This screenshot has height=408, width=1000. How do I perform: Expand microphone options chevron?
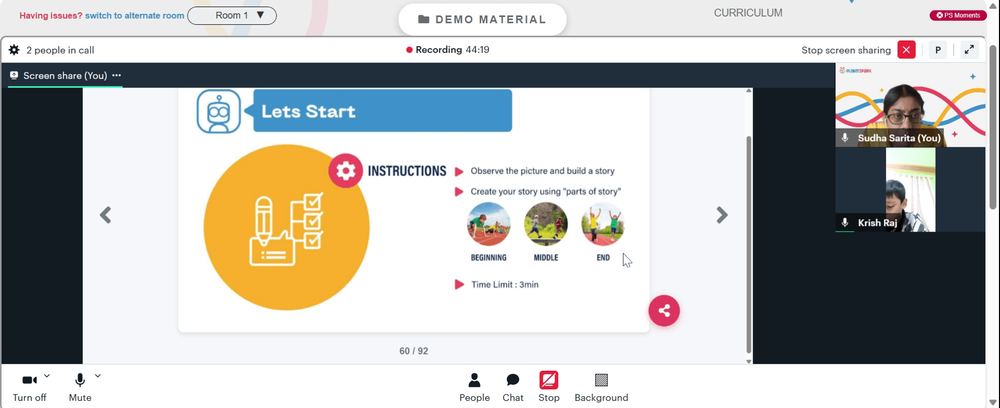point(98,376)
